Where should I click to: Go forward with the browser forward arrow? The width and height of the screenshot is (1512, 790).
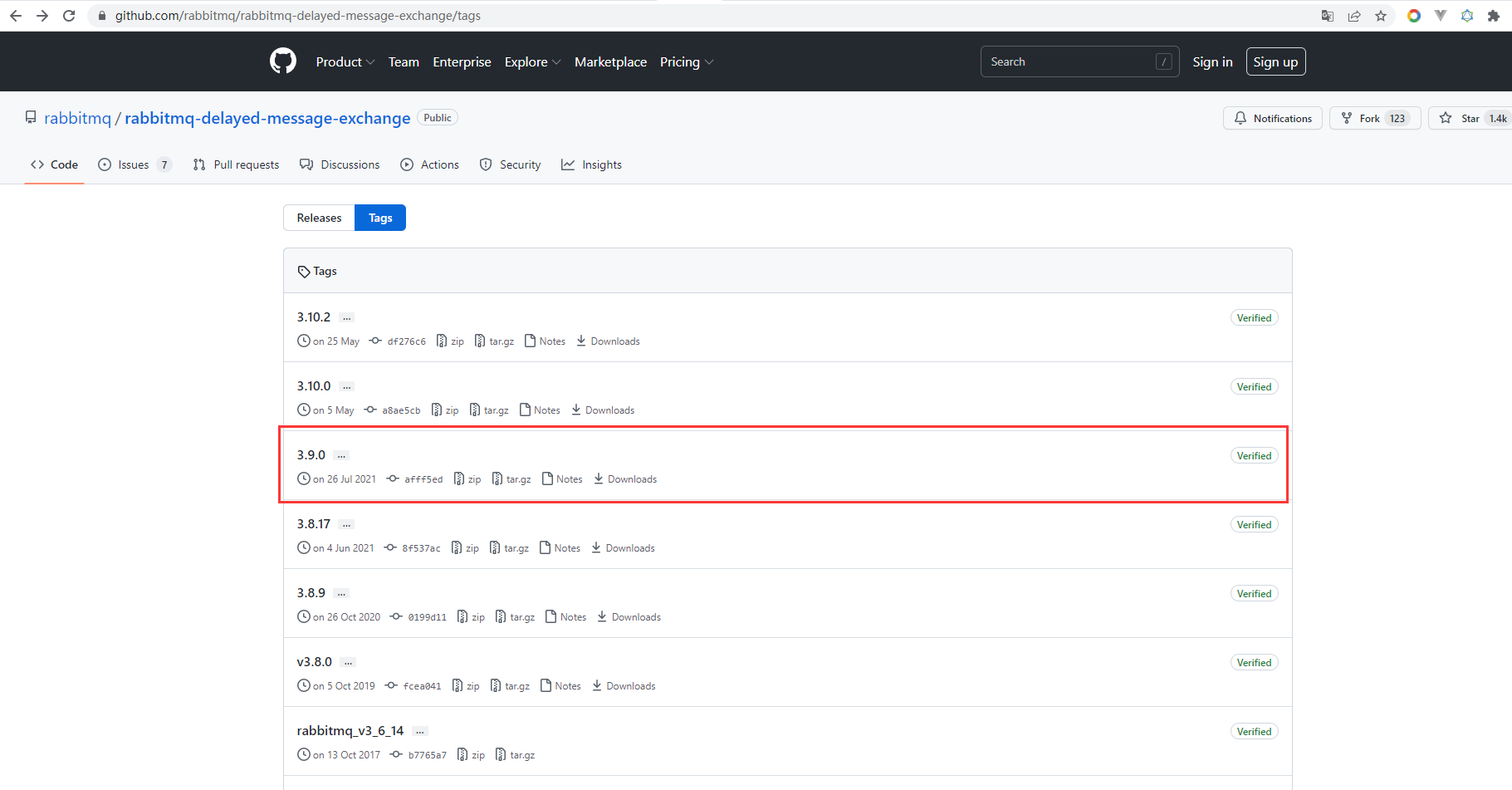[x=42, y=16]
